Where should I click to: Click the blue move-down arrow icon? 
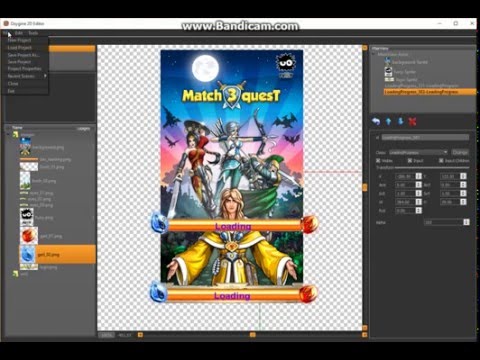point(400,121)
